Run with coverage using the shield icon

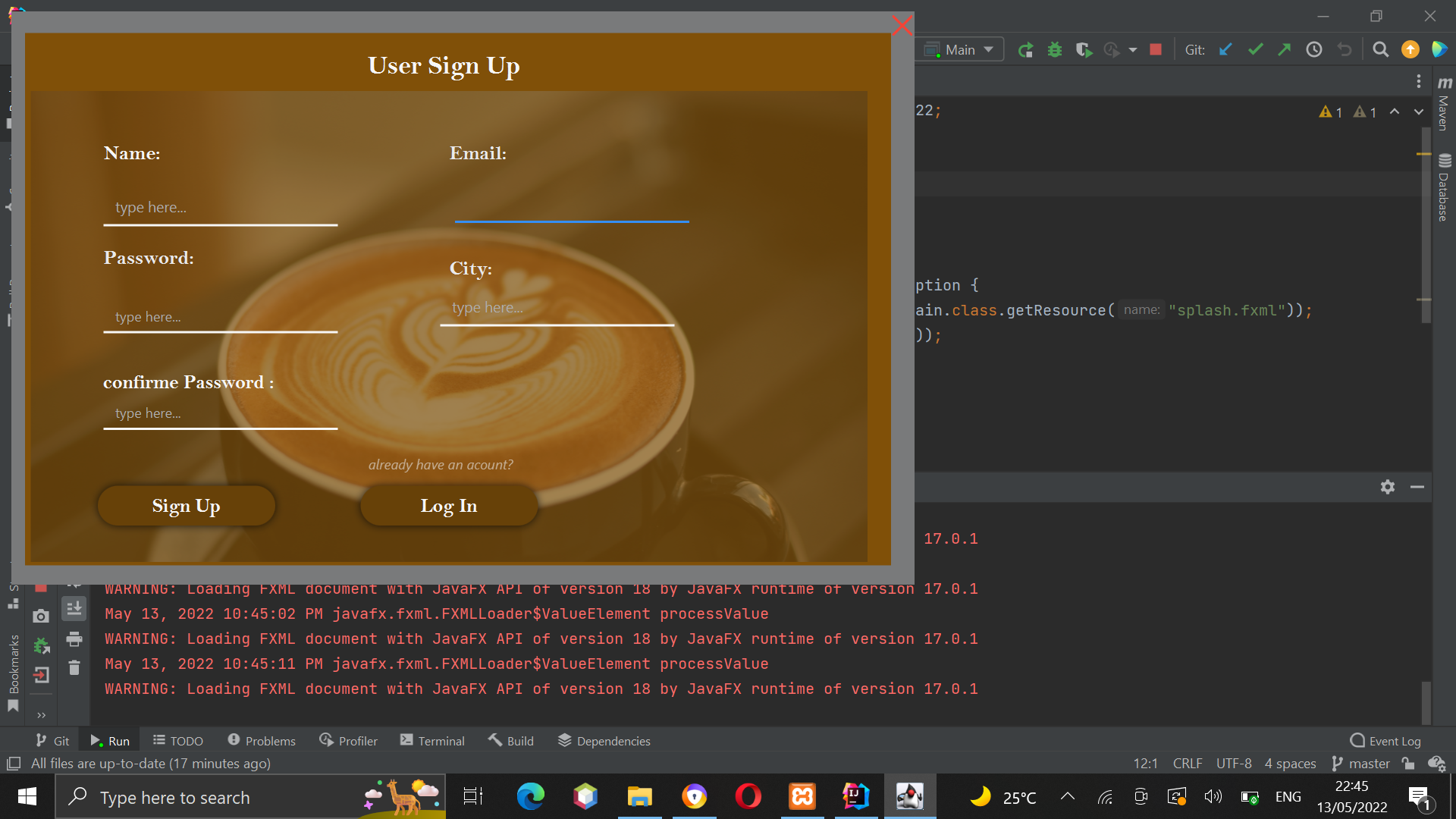(x=1084, y=49)
